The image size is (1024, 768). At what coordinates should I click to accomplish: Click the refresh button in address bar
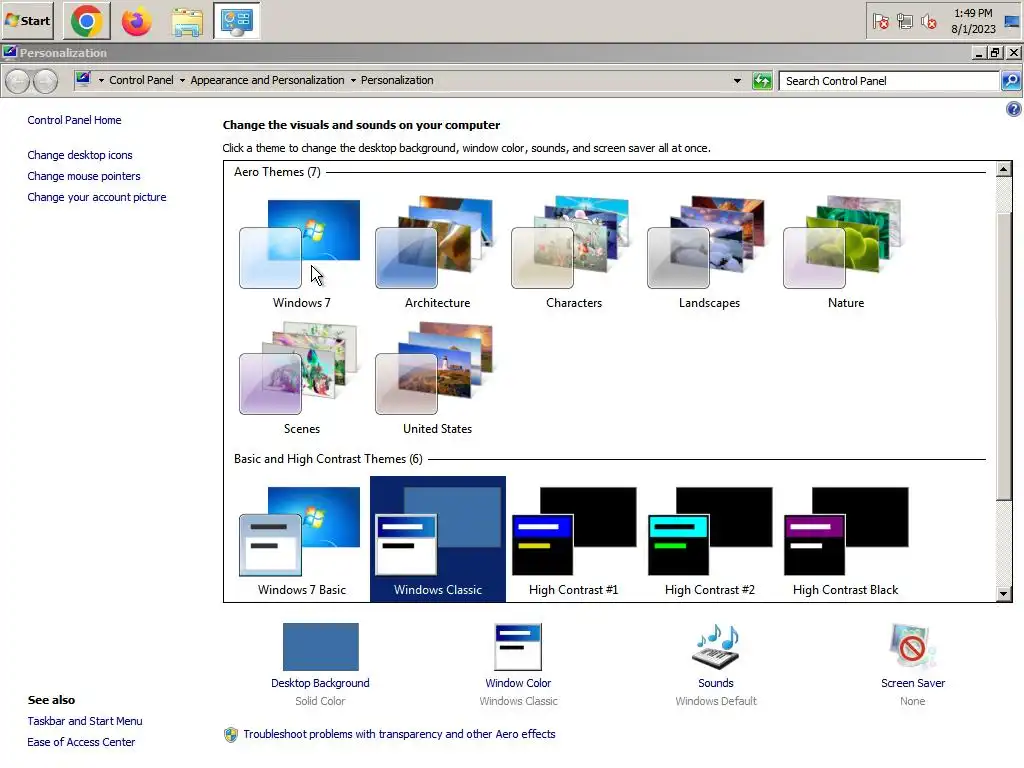[x=761, y=81]
